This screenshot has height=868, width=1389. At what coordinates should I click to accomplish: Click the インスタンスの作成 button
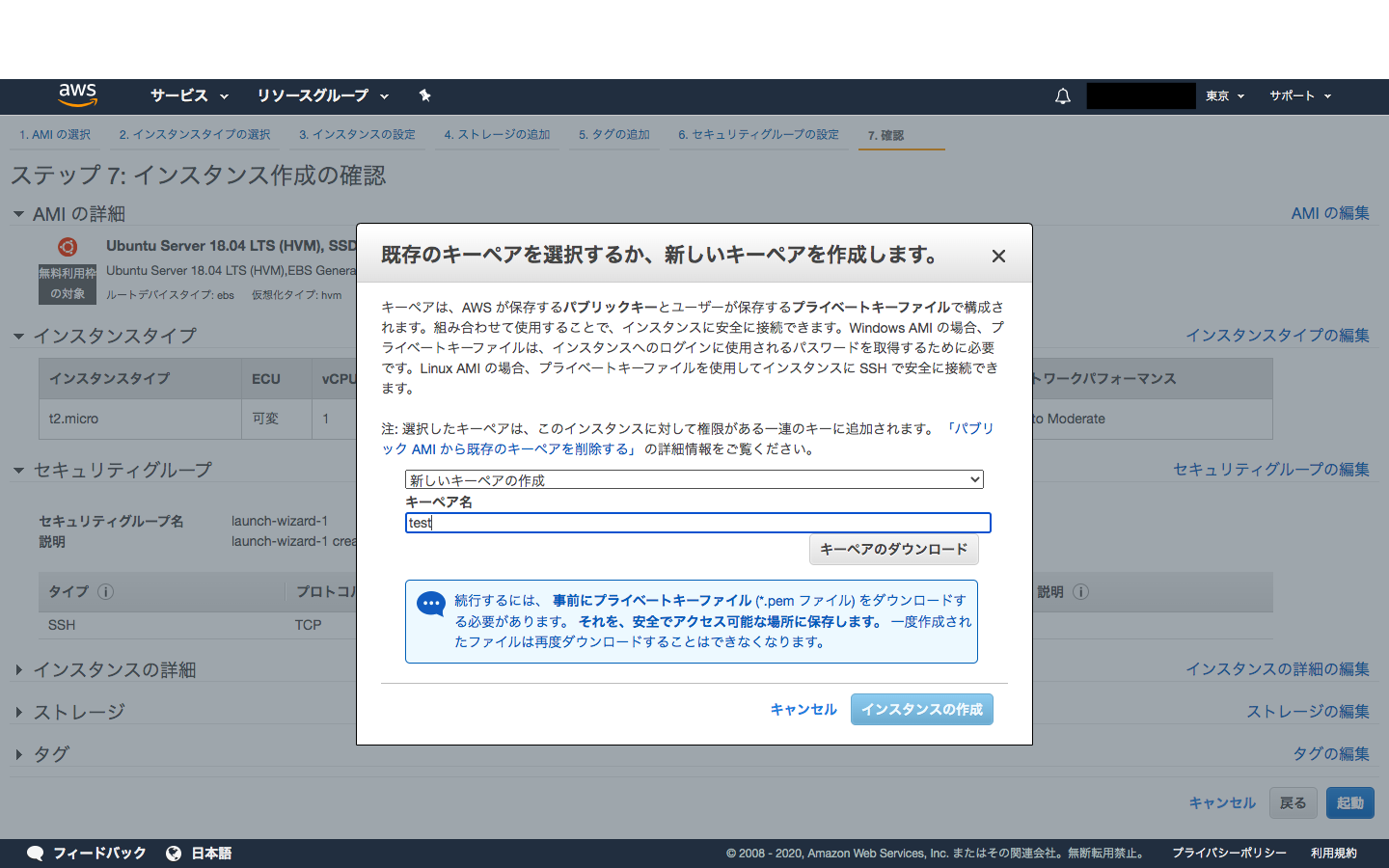pyautogui.click(x=921, y=709)
